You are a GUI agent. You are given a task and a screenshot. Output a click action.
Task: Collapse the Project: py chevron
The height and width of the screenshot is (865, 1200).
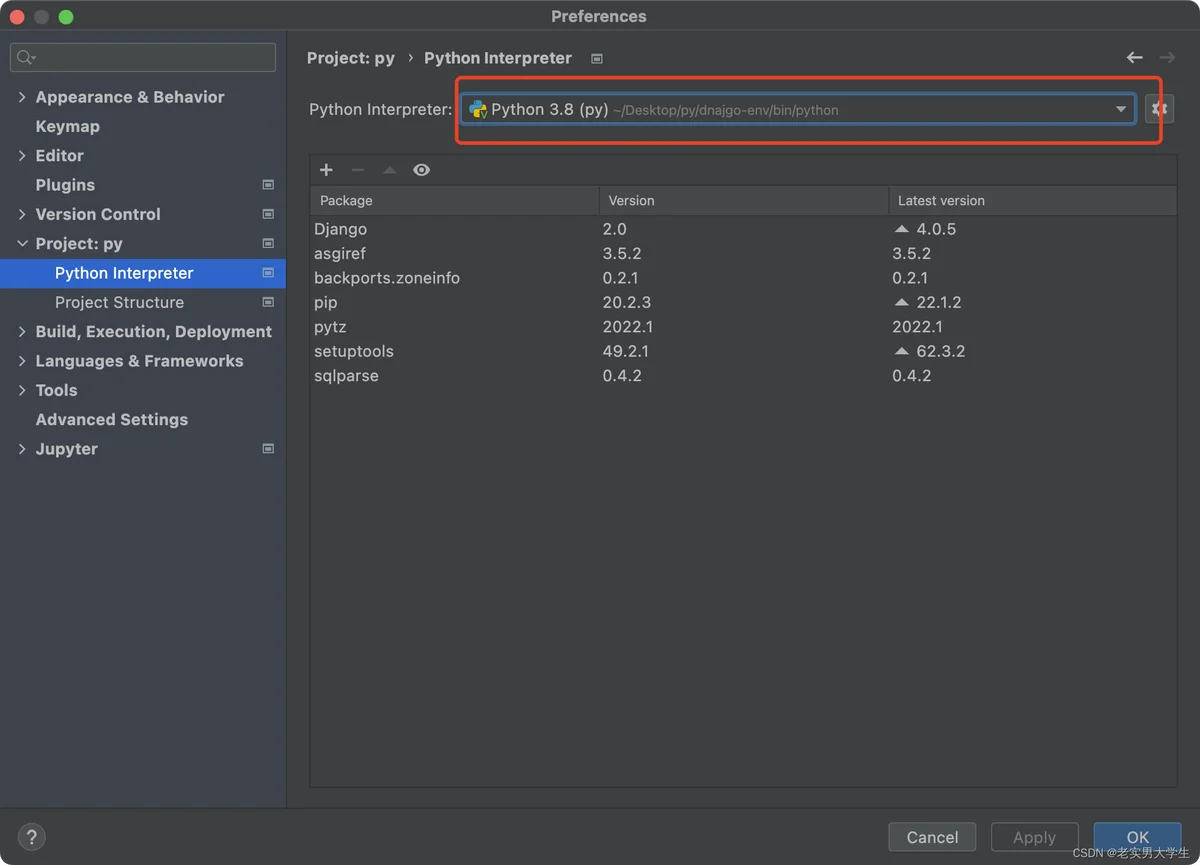click(x=22, y=244)
